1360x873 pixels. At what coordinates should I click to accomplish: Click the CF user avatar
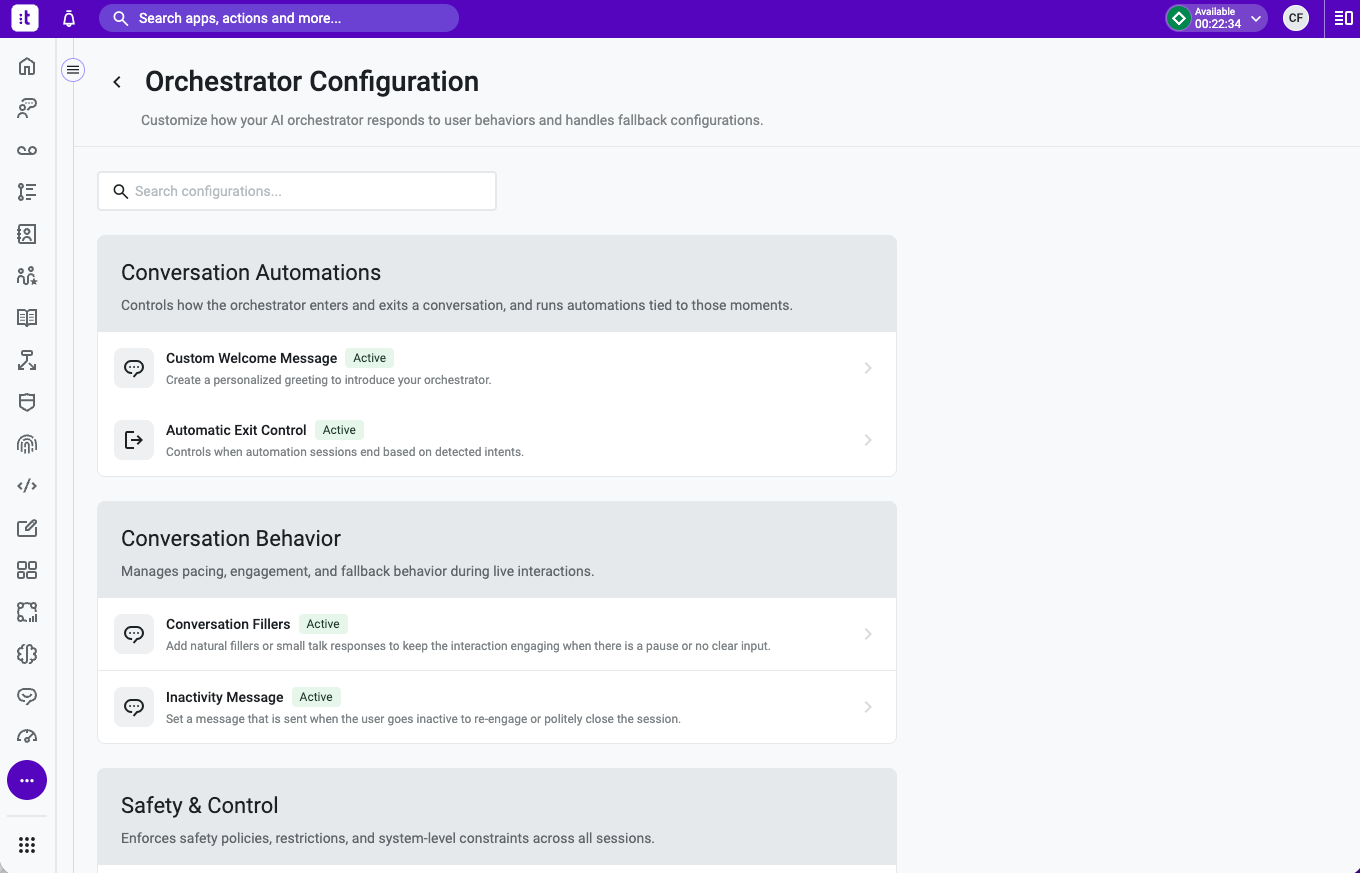pos(1296,18)
